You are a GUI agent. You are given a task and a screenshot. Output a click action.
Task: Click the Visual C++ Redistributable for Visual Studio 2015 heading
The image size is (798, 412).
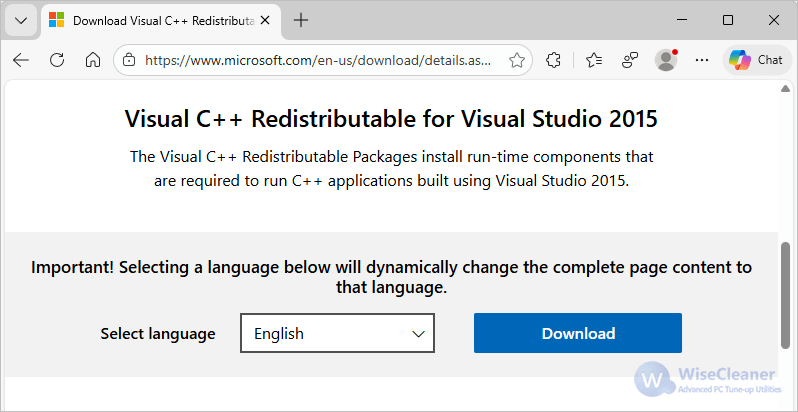pos(391,119)
